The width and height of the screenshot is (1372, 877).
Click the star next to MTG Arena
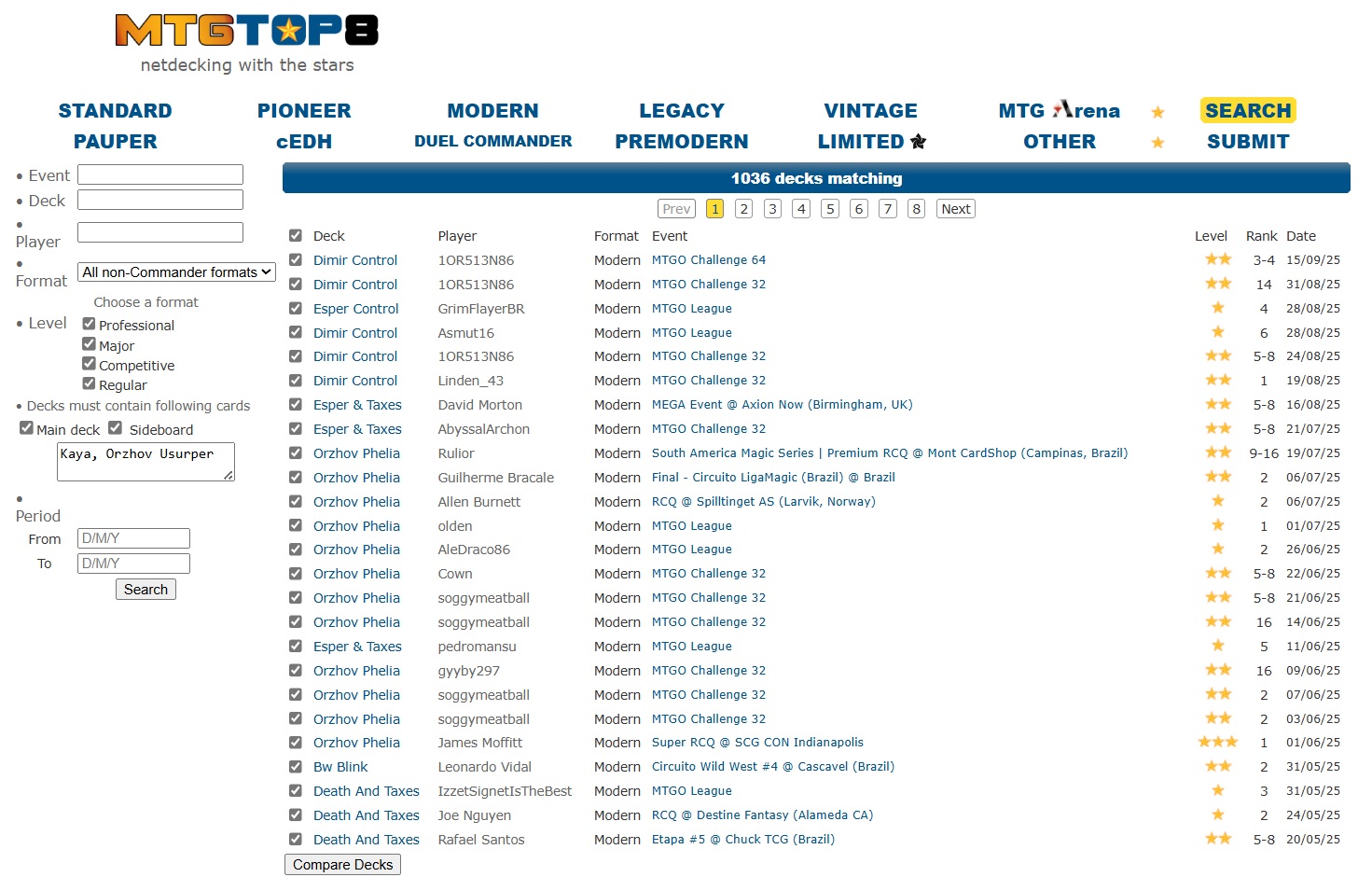[1157, 112]
